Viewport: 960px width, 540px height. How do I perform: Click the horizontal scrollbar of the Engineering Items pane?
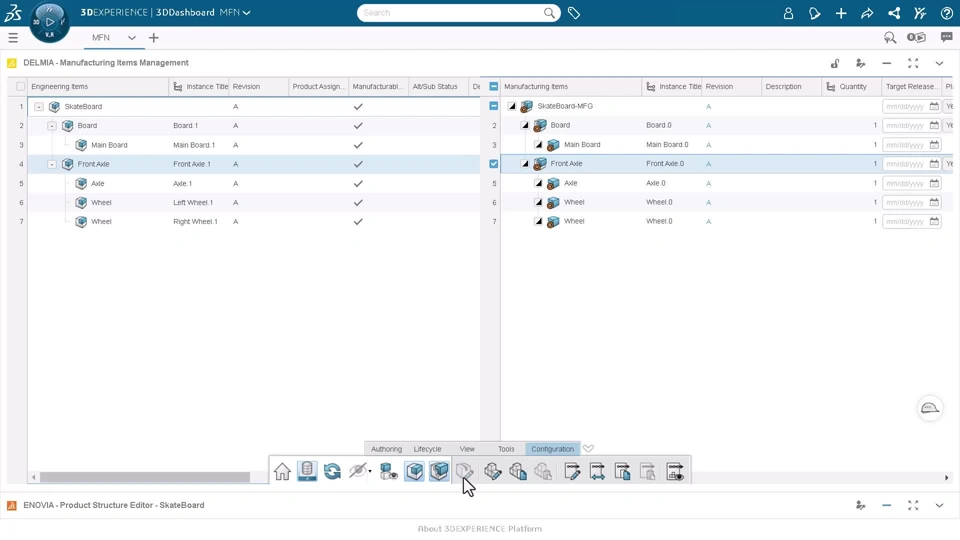[144, 477]
